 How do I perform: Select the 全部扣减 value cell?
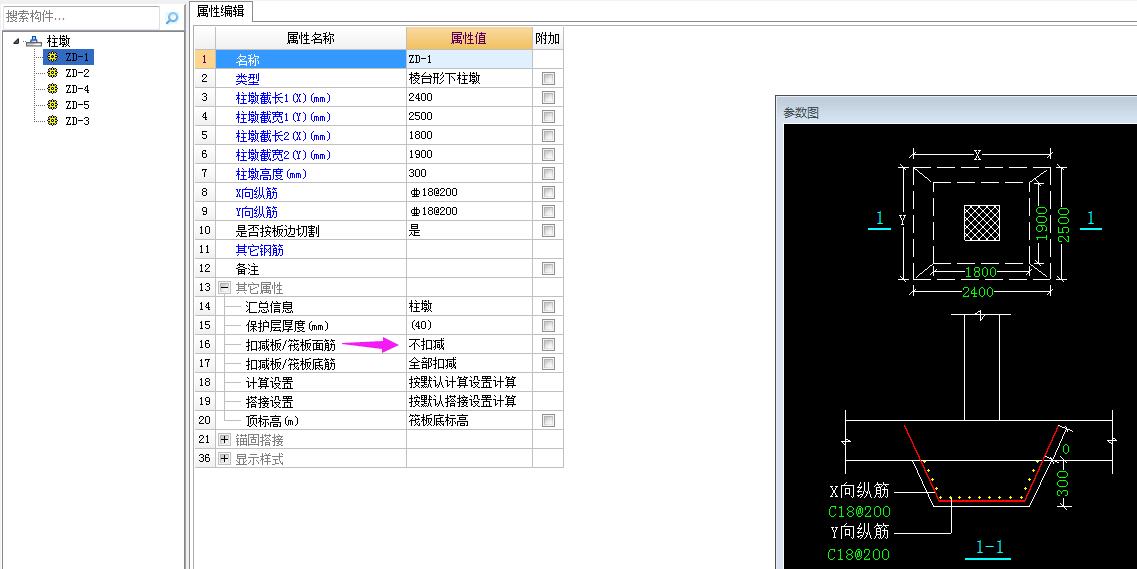pos(469,363)
